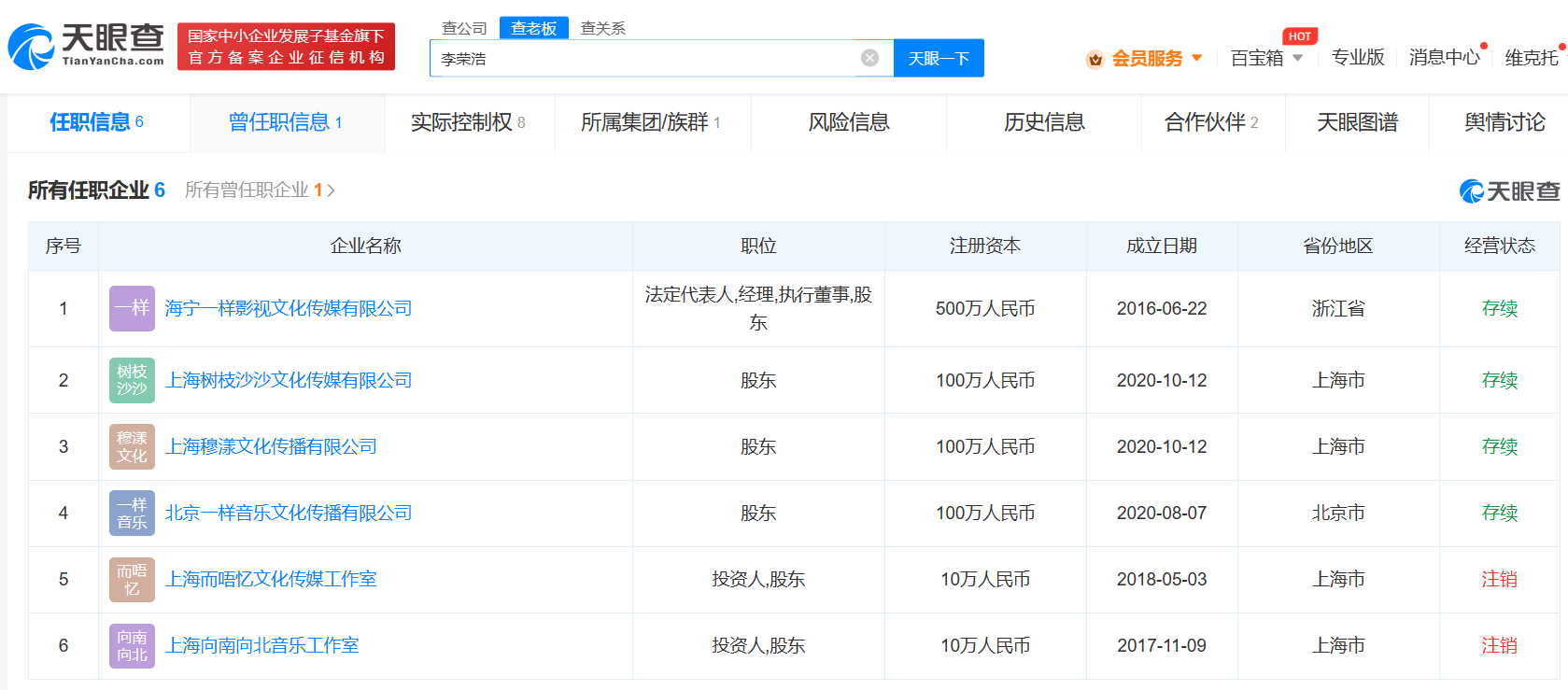Screen dimensions: 1568x690
Task: Open 海宁一样影视文化传媒有限公司 link
Action: coord(289,308)
